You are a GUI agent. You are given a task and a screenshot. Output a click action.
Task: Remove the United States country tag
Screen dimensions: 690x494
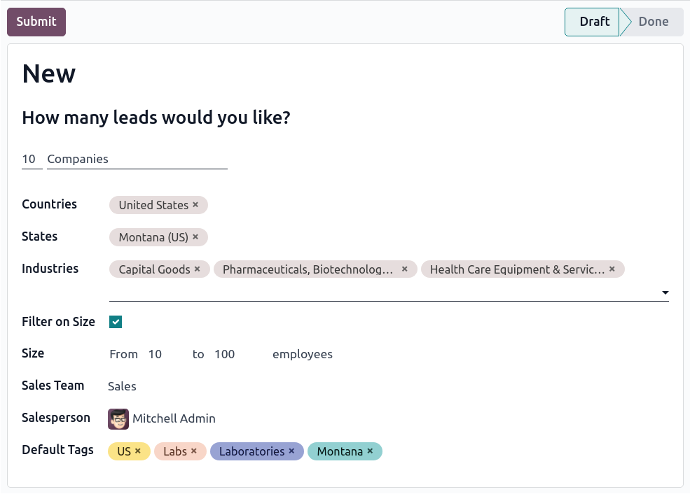[195, 205]
